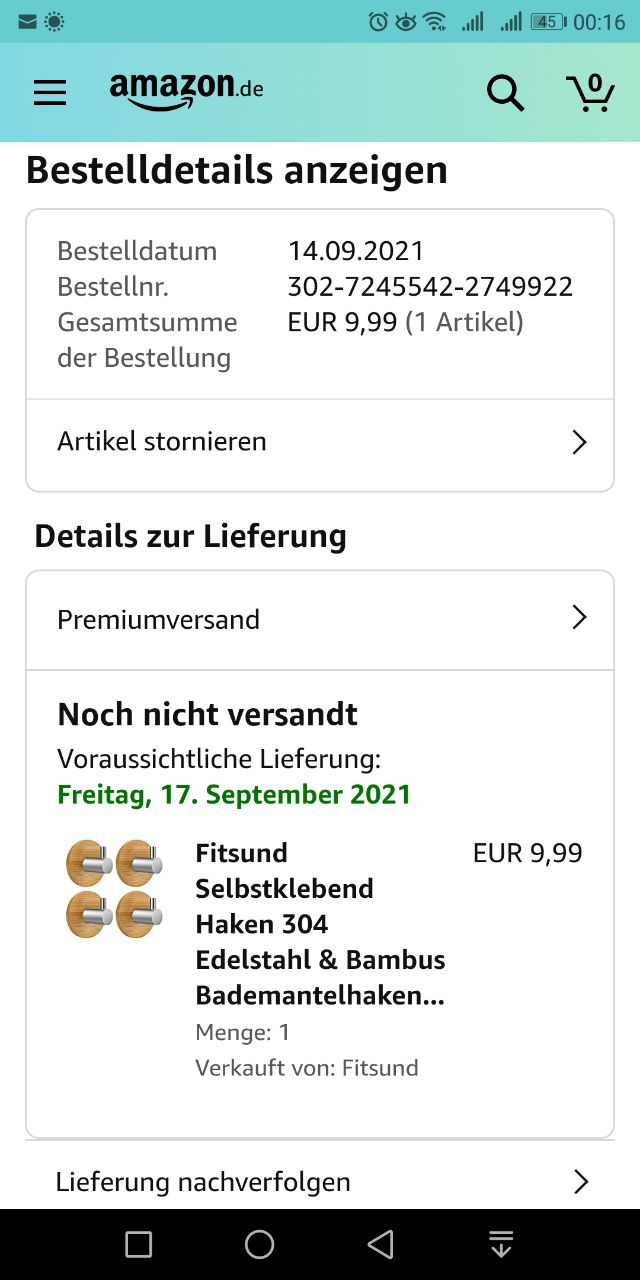The image size is (640, 1280).
Task: Tap the order number 302-7245542-2749922
Action: tap(430, 287)
